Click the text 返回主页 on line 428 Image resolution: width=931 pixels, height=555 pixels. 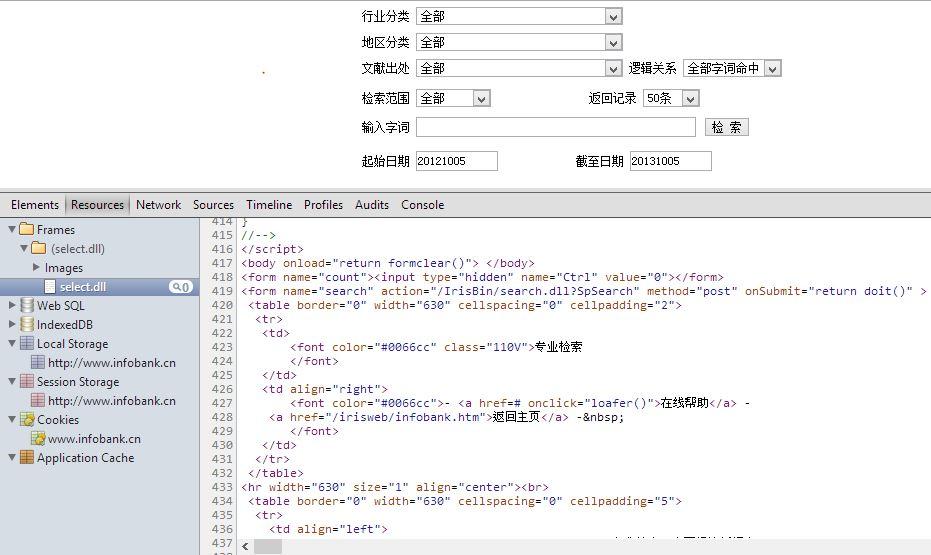[517, 417]
